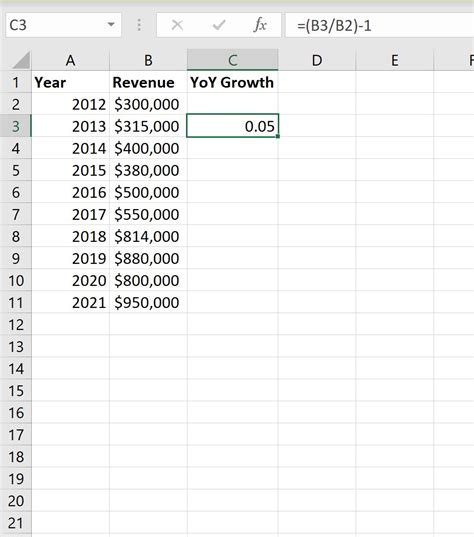Screen dimensions: 474x537
Task: Select row 6 header
Action: point(16,192)
